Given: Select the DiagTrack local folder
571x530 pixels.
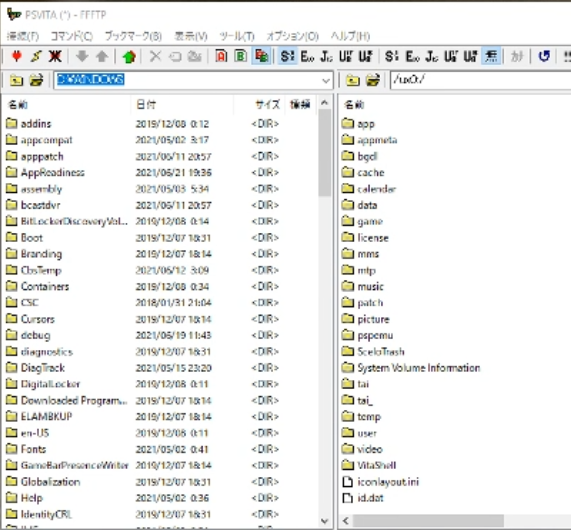Looking at the screenshot, I should 36,368.
